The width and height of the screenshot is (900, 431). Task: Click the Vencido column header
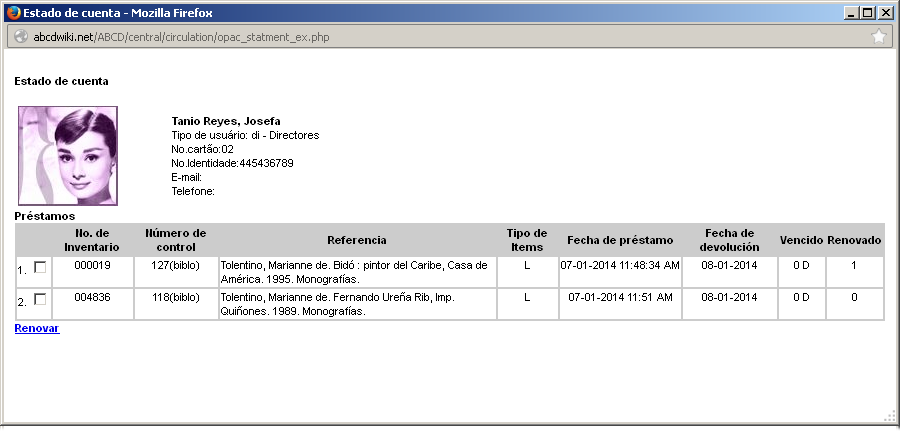[801, 240]
